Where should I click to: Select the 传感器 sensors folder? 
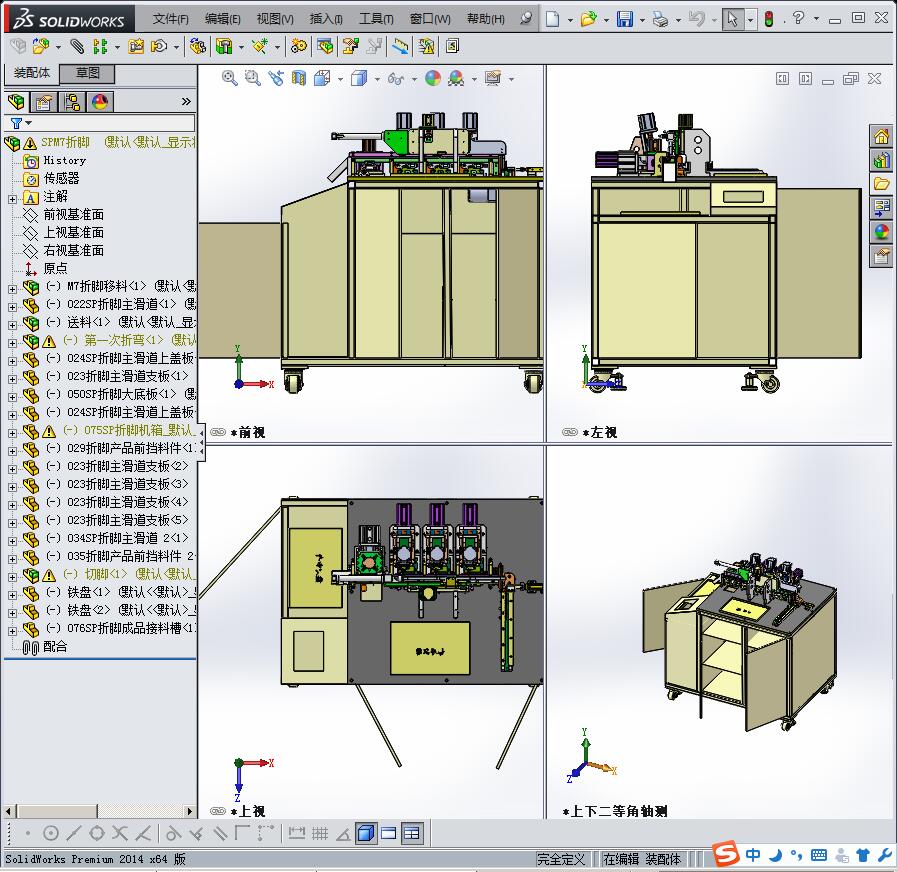point(61,179)
